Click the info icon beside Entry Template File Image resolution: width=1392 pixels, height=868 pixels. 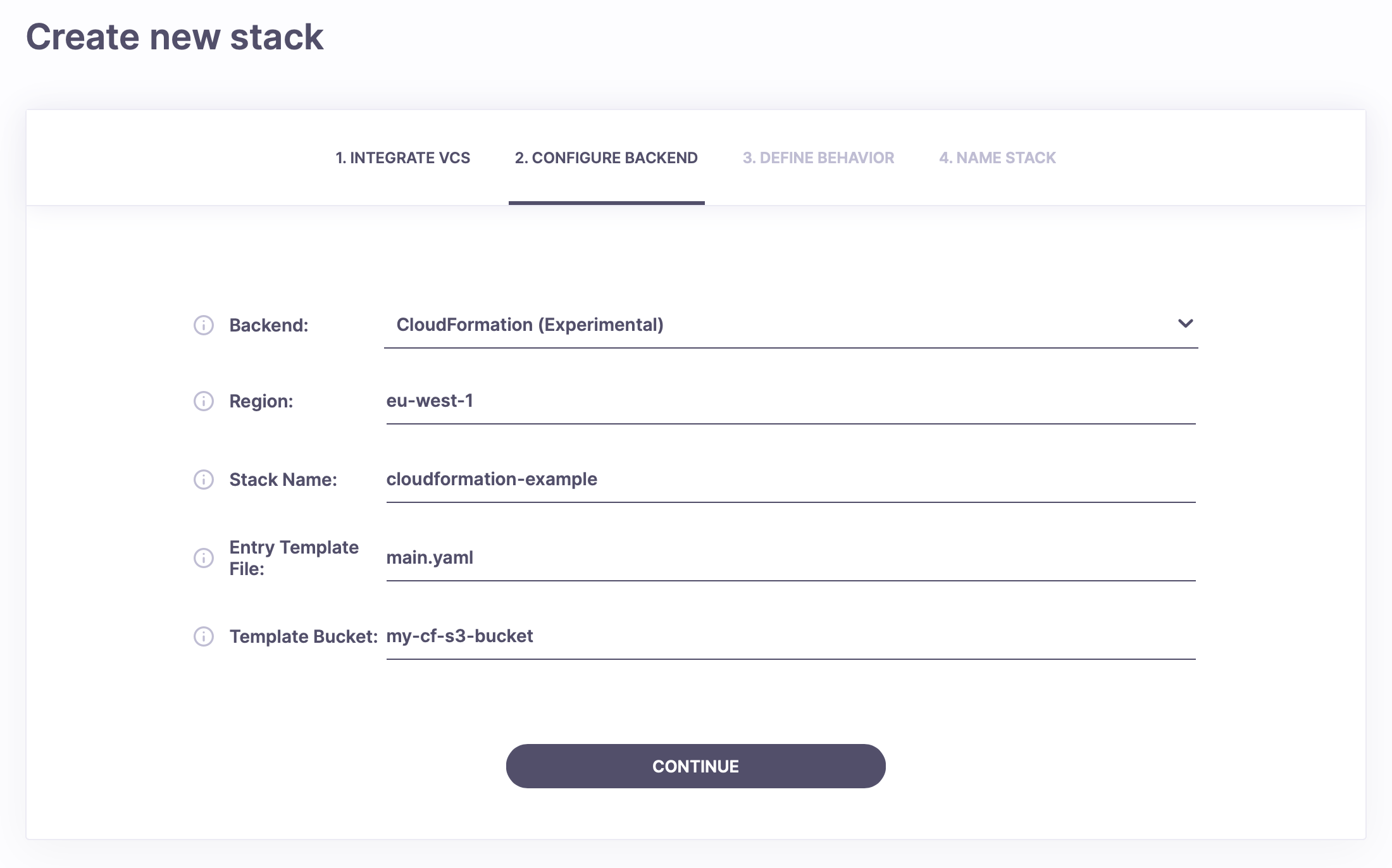(x=203, y=558)
